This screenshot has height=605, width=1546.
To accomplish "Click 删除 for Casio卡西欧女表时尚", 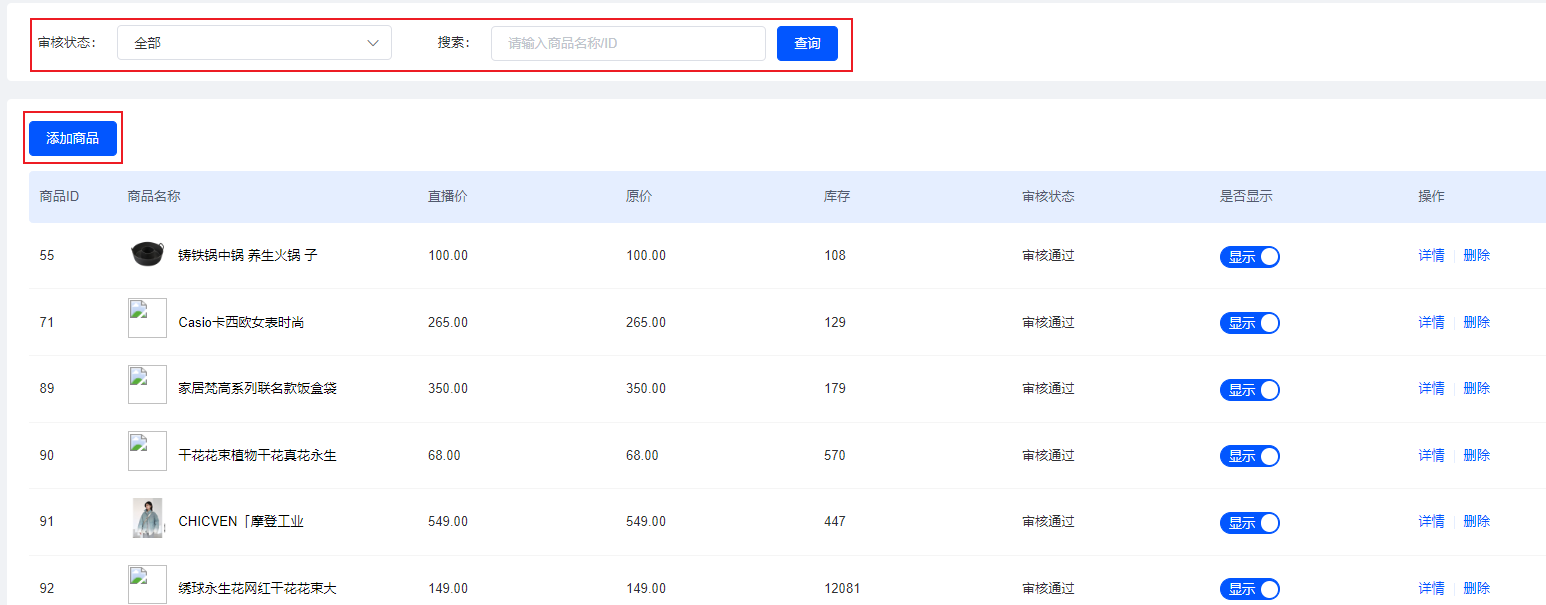I will click(x=1476, y=322).
